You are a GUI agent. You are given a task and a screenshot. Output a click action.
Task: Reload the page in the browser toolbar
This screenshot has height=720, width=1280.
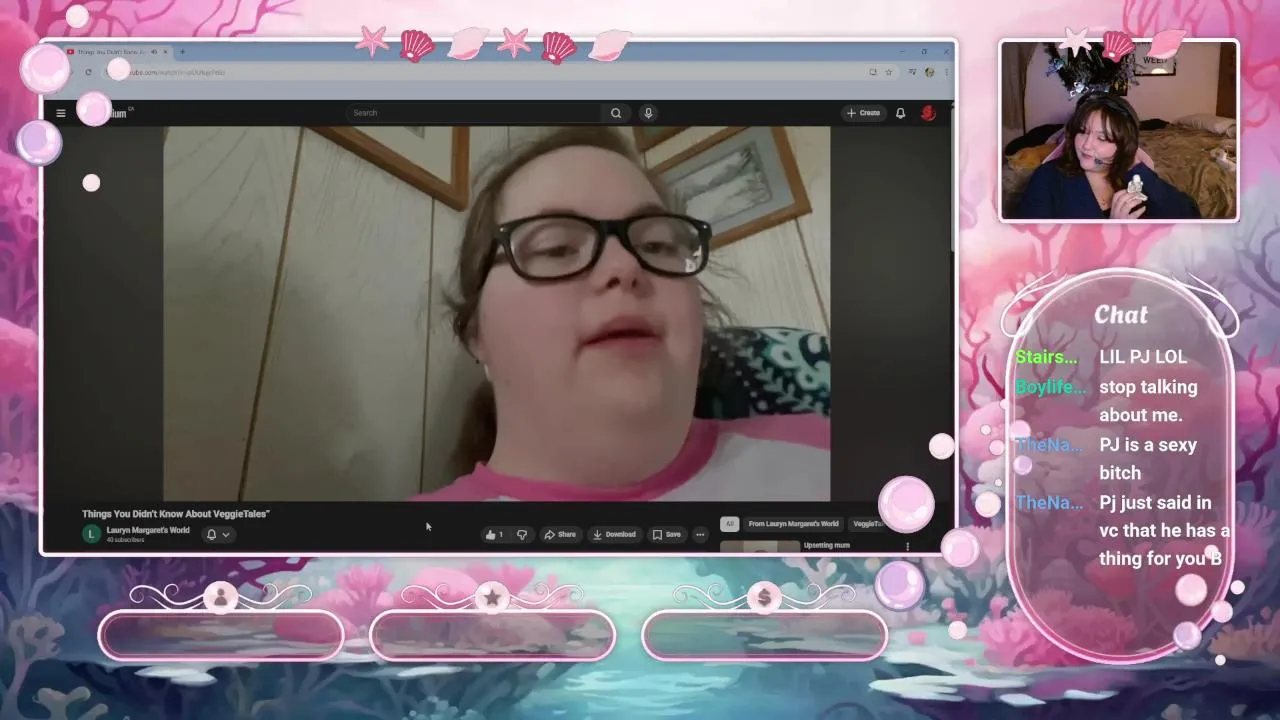pyautogui.click(x=88, y=72)
